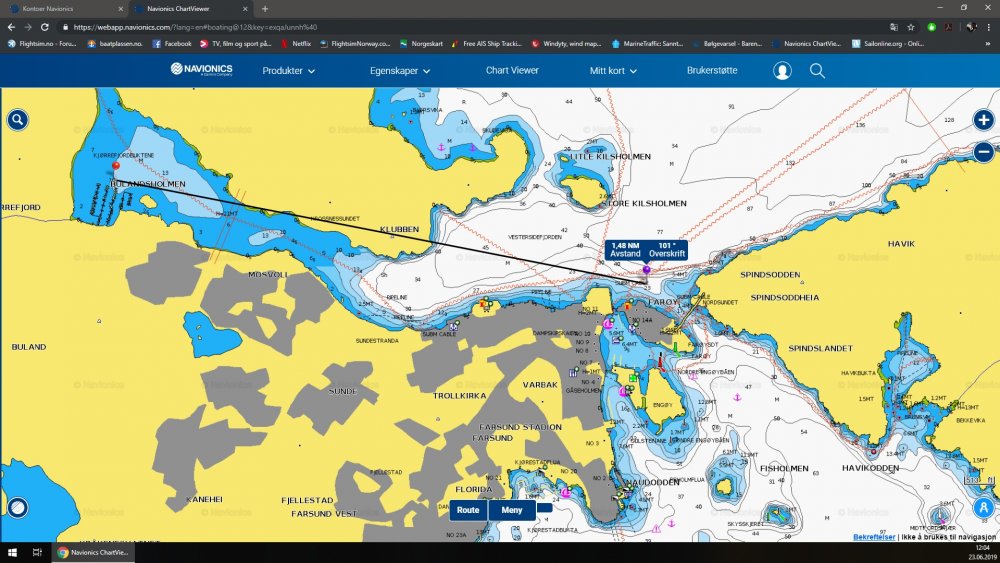Click the Navionics logo
Viewport: 1000px width, 563px height.
tap(202, 69)
